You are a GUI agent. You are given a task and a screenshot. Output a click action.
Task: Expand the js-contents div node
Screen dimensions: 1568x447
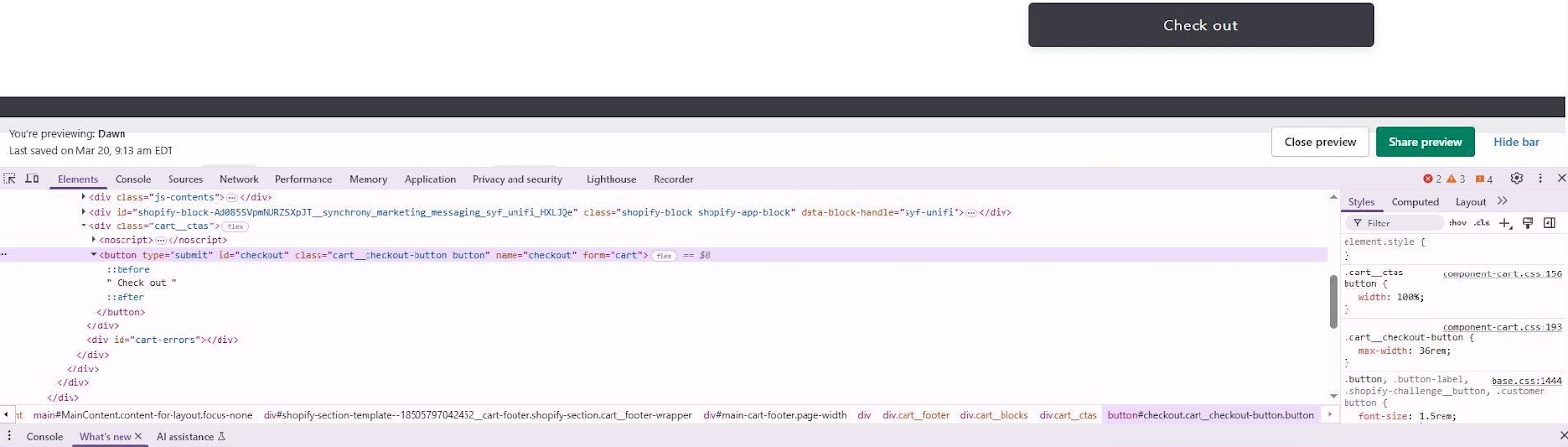coord(84,197)
